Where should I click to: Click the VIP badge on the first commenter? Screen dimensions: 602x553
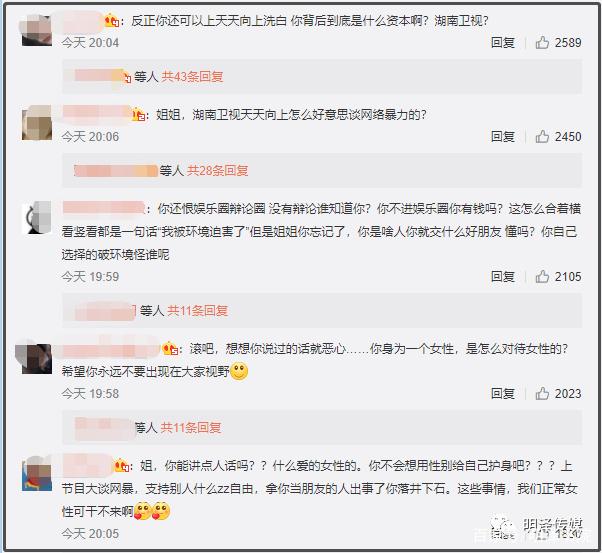(x=111, y=20)
